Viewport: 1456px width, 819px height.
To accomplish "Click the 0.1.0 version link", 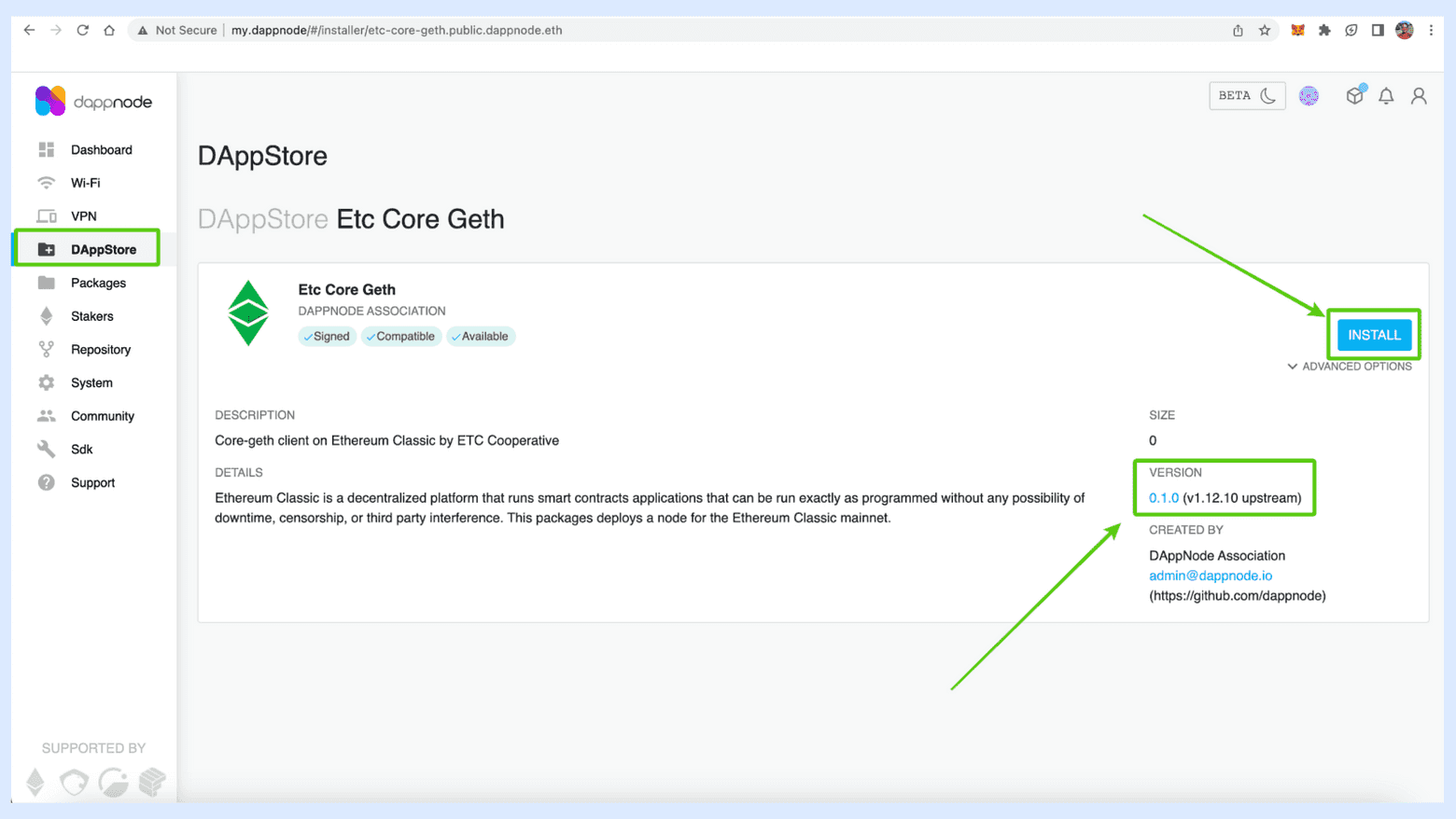I will 1163,498.
